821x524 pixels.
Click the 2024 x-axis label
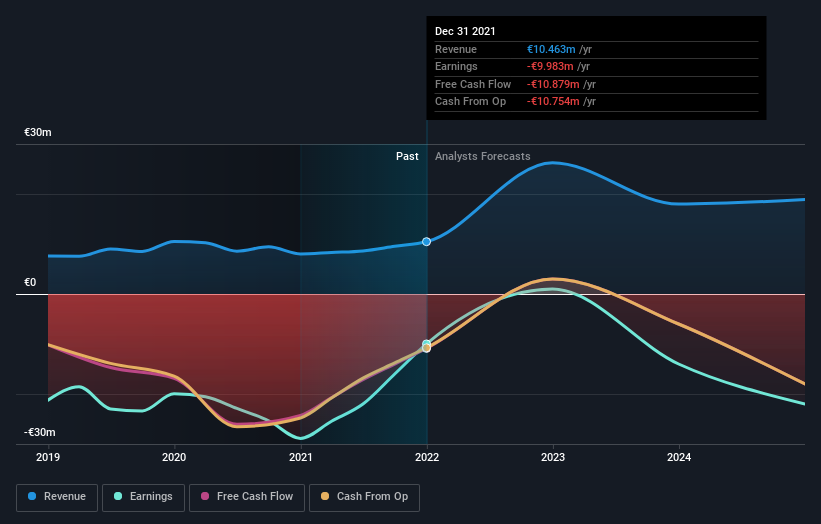[x=679, y=458]
